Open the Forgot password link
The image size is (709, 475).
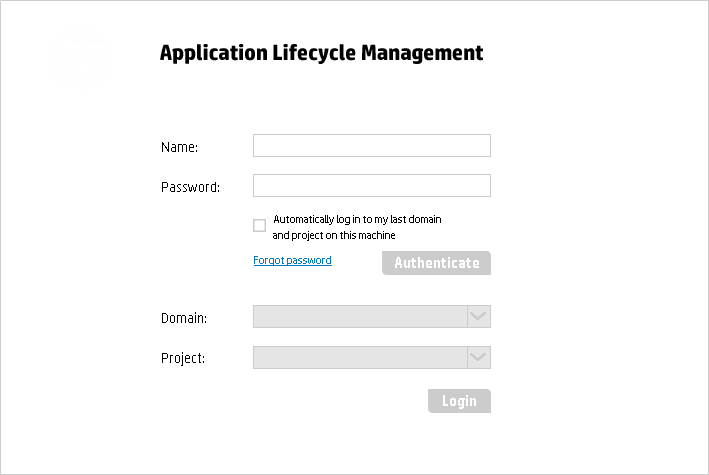click(x=292, y=260)
